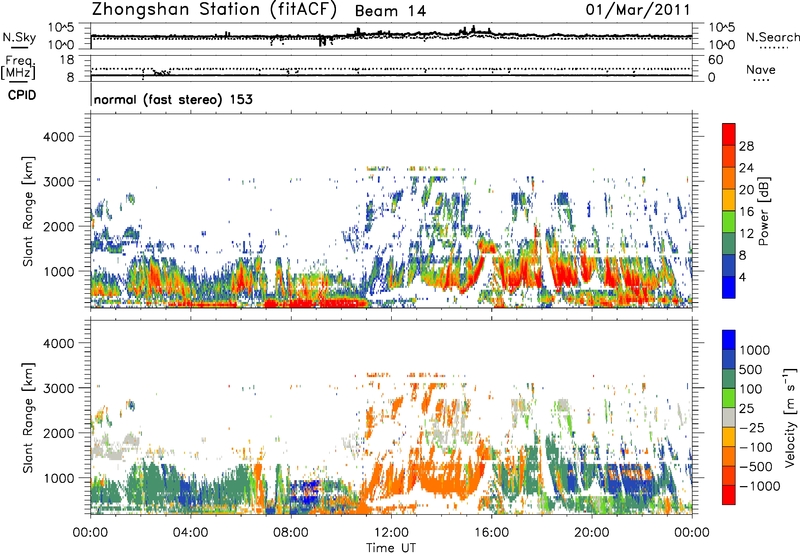
Task: Click the left '10^5' tick of the noise panel
Action: [x=61, y=27]
